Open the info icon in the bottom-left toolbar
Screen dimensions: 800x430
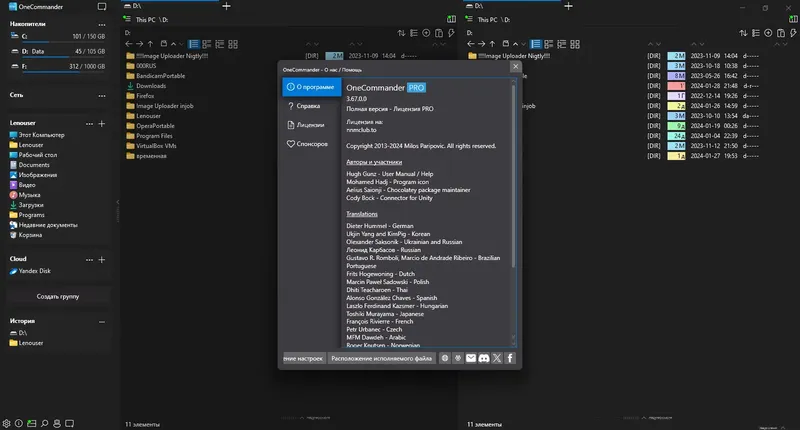tap(19, 423)
